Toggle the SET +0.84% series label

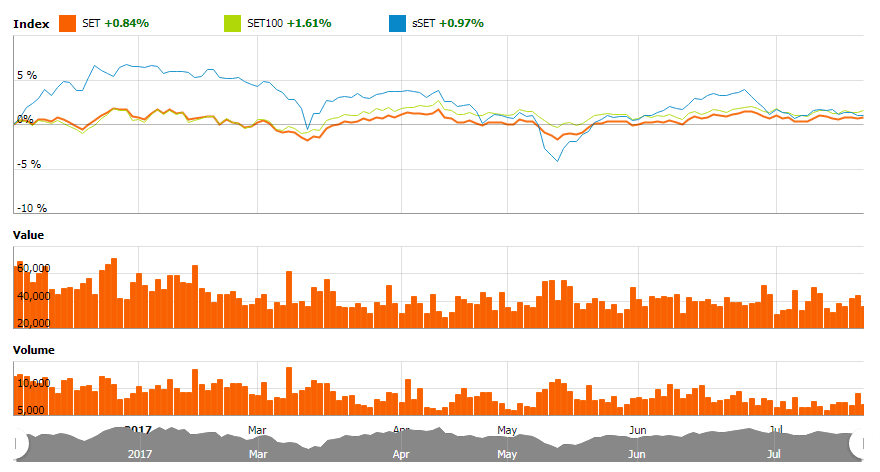click(x=115, y=22)
